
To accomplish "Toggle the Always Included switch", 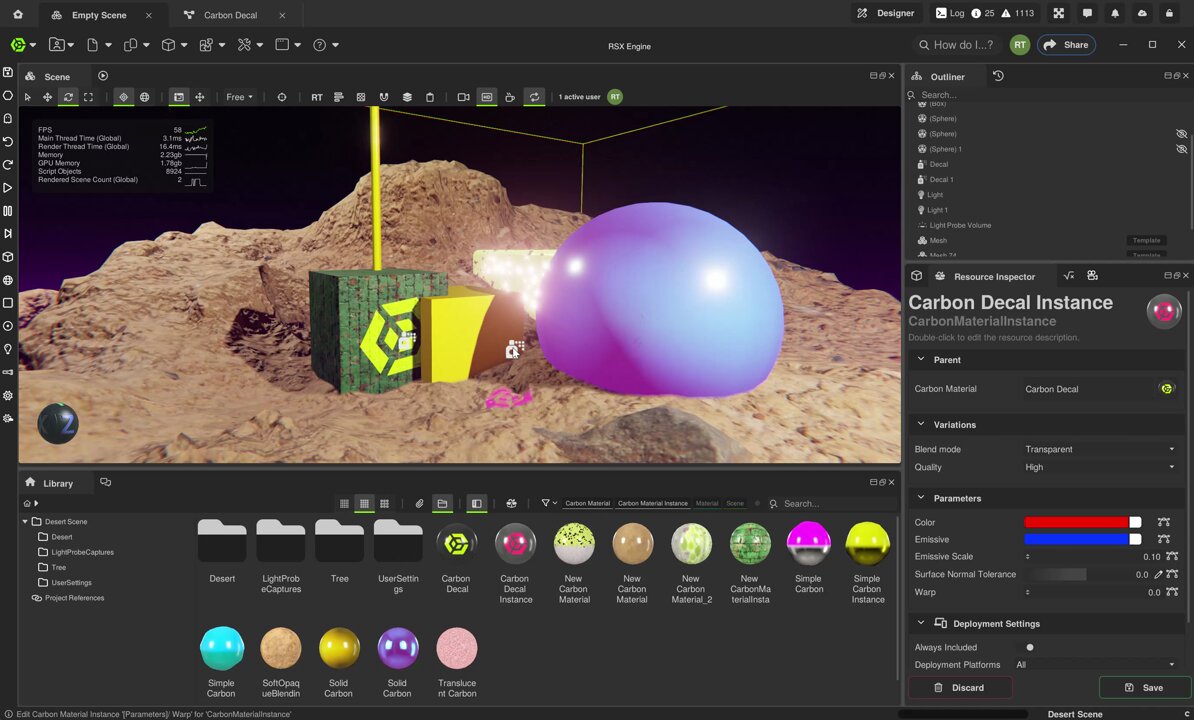I will coord(1029,647).
